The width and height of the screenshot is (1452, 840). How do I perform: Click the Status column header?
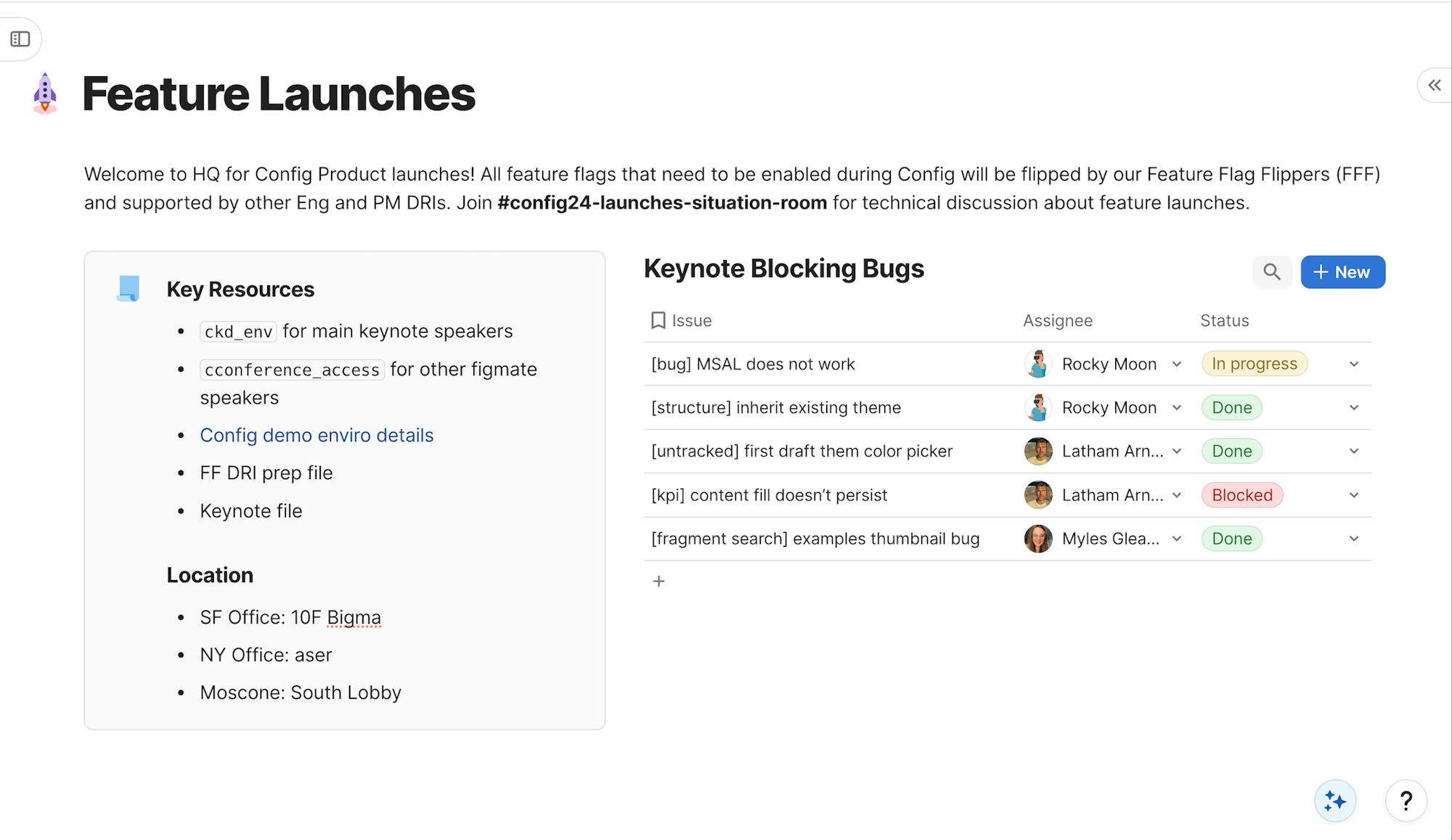pyautogui.click(x=1224, y=320)
